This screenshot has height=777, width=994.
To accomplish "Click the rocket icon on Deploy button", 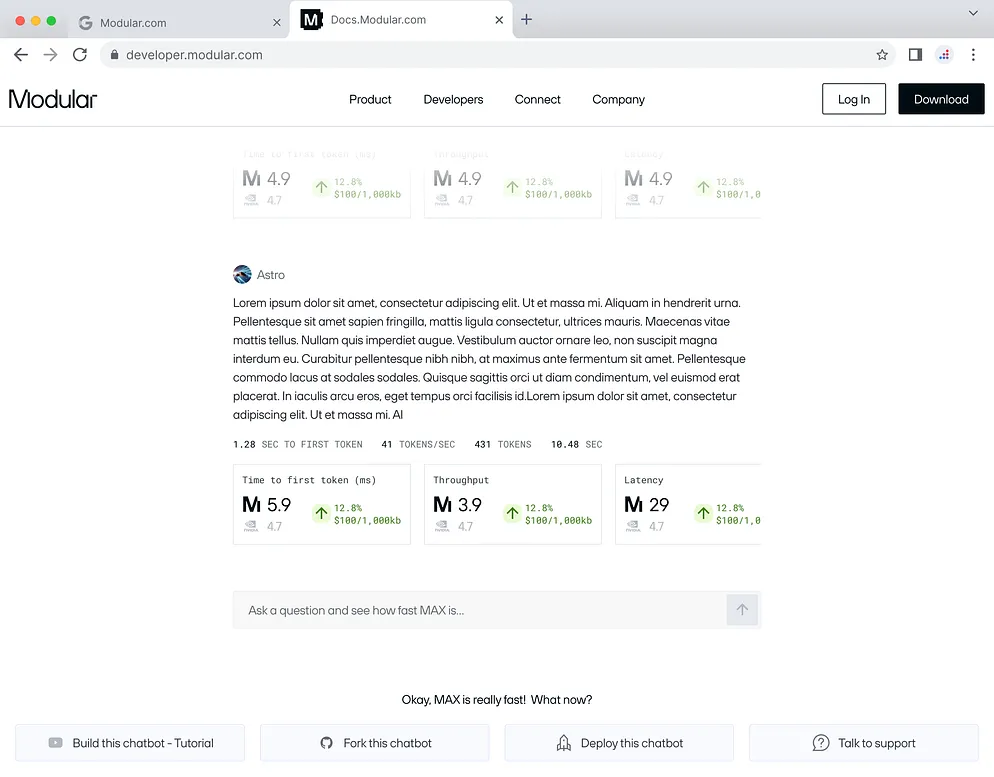I will [x=564, y=743].
